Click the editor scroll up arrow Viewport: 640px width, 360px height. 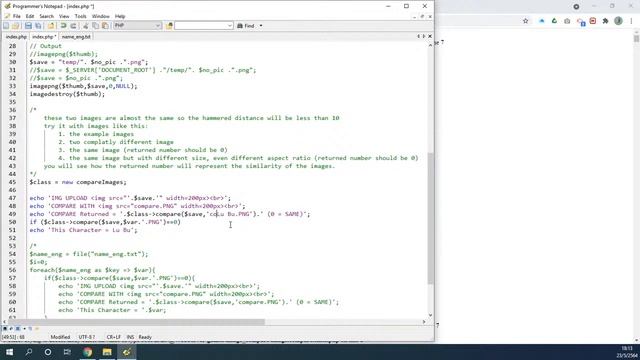(x=431, y=45)
